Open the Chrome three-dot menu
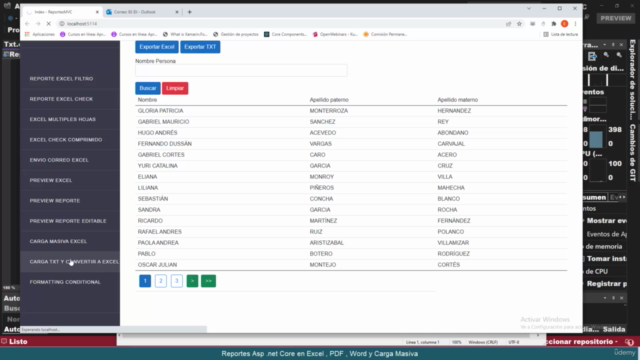640x360 pixels. tap(576, 24)
